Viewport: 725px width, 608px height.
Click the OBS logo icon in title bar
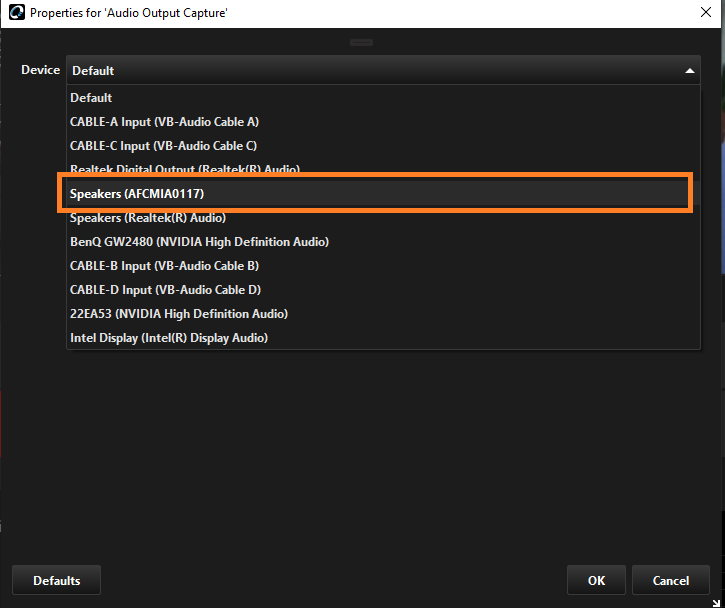point(17,12)
